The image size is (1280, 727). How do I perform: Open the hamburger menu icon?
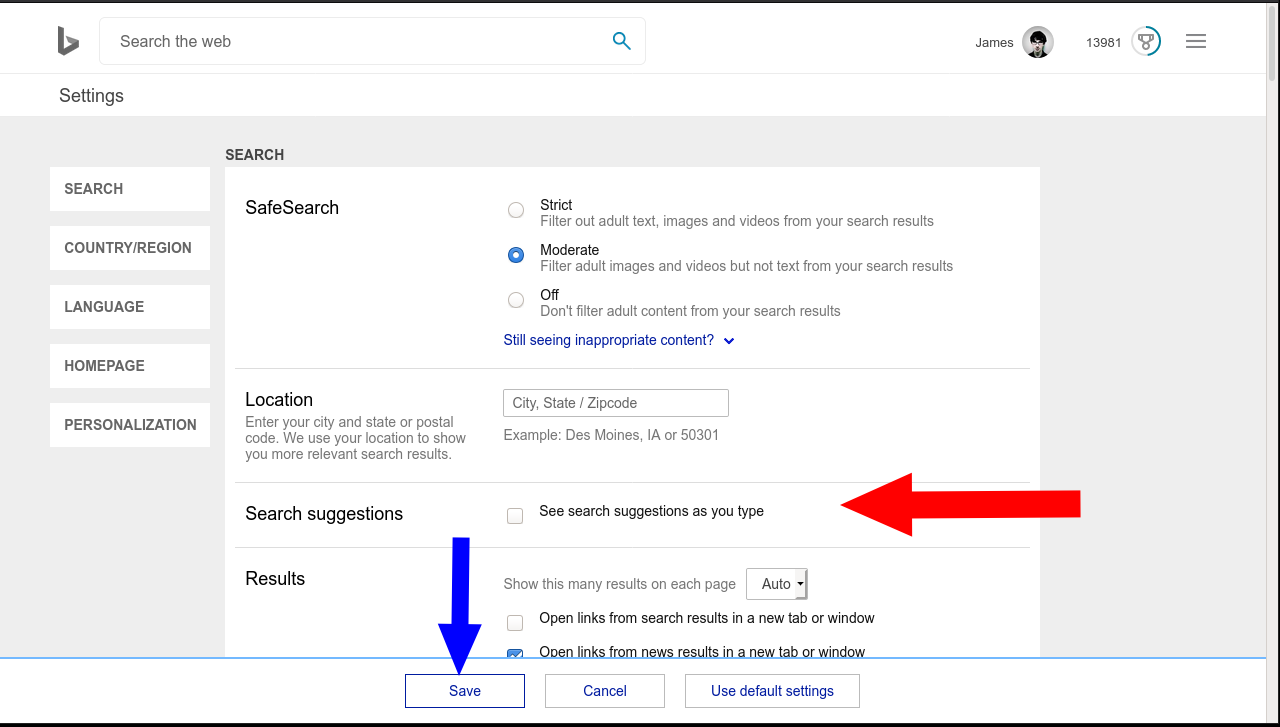coord(1196,41)
